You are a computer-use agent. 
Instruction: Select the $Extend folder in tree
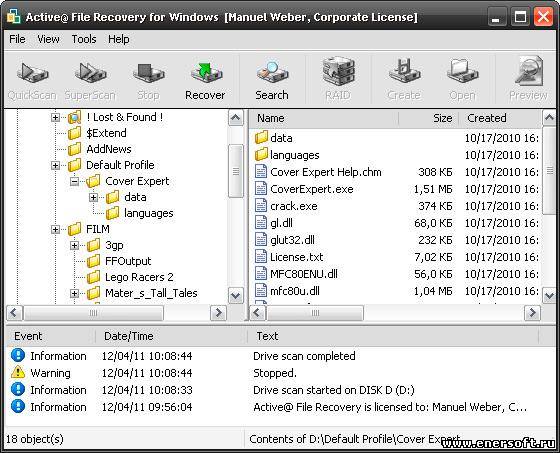click(106, 133)
